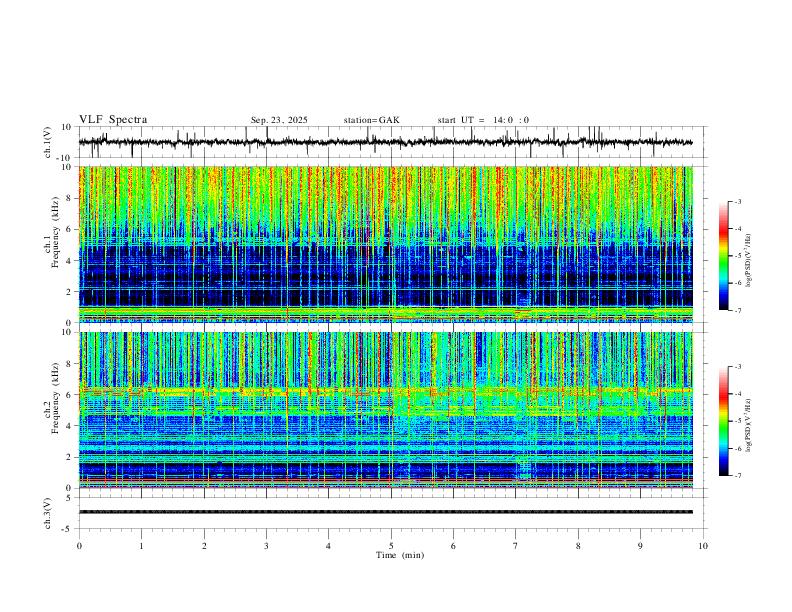
Task: Click the ch.3 flat signal trace
Action: click(385, 512)
